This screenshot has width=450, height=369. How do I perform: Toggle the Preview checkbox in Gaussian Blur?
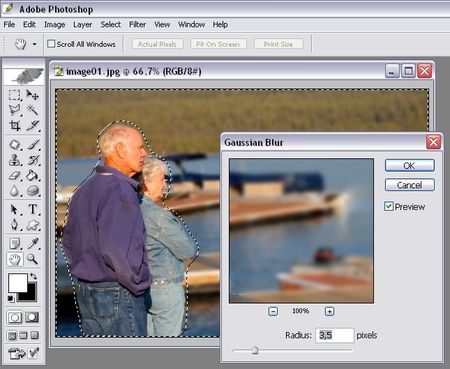[x=389, y=206]
